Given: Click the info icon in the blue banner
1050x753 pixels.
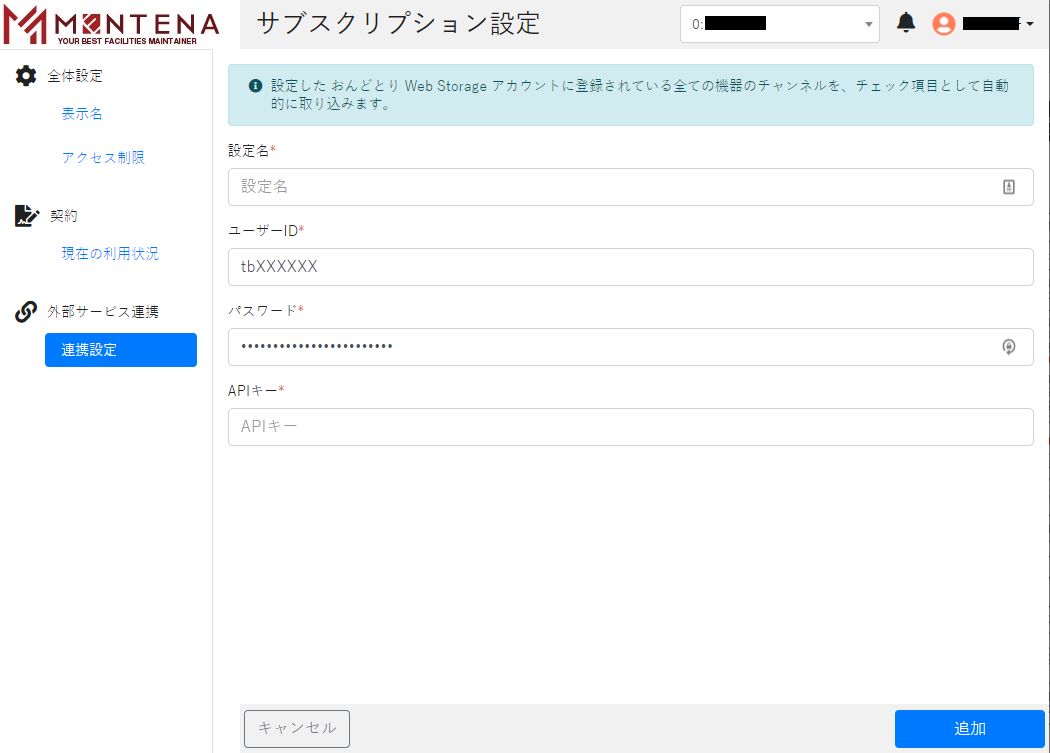Looking at the screenshot, I should [255, 86].
